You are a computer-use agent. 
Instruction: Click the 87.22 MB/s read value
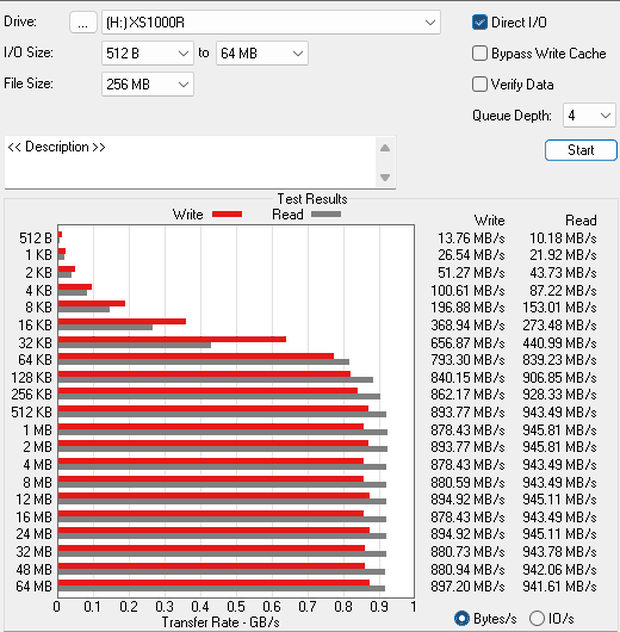[x=563, y=291]
